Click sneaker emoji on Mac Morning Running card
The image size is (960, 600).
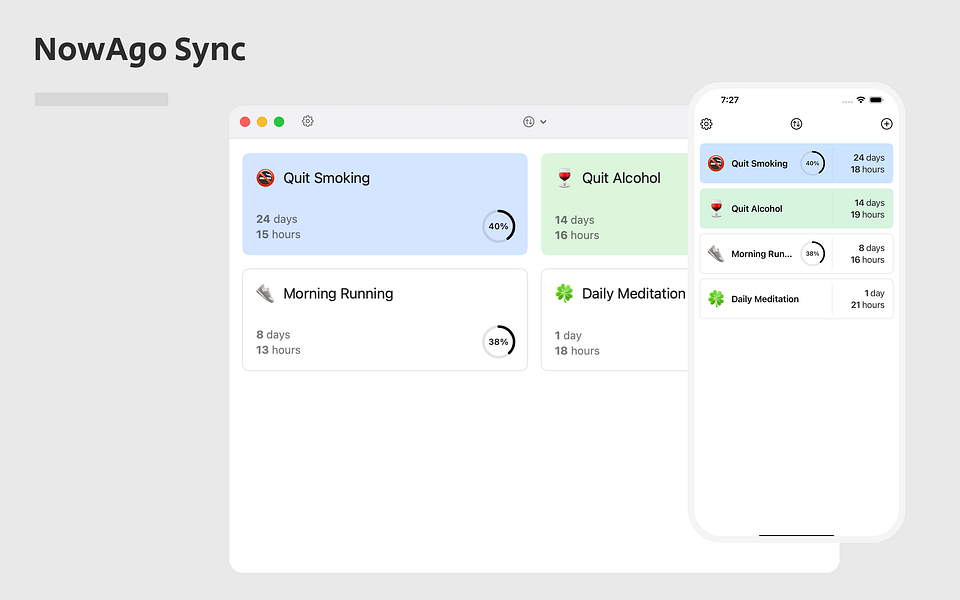pyautogui.click(x=265, y=294)
